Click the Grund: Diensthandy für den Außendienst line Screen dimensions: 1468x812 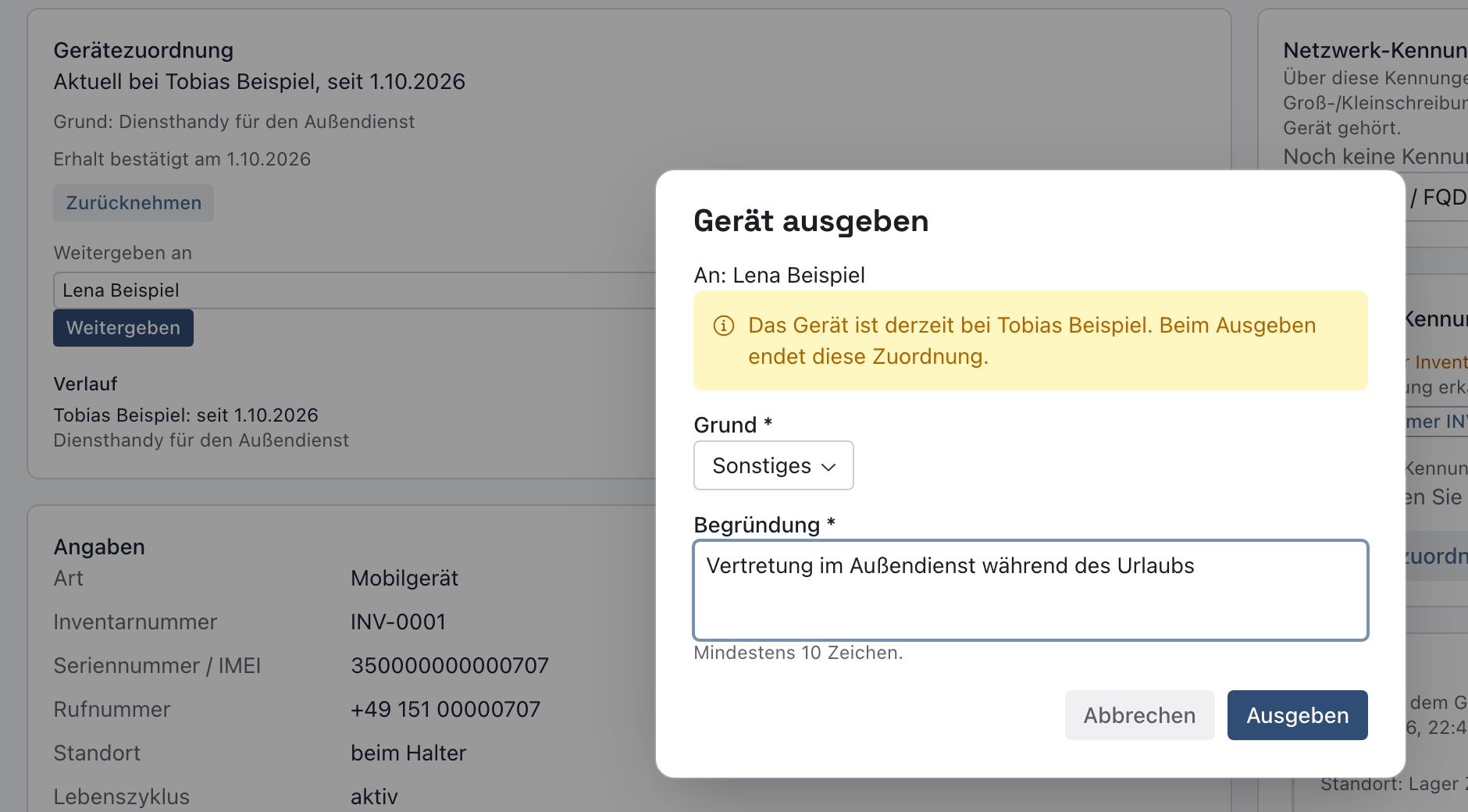point(234,122)
